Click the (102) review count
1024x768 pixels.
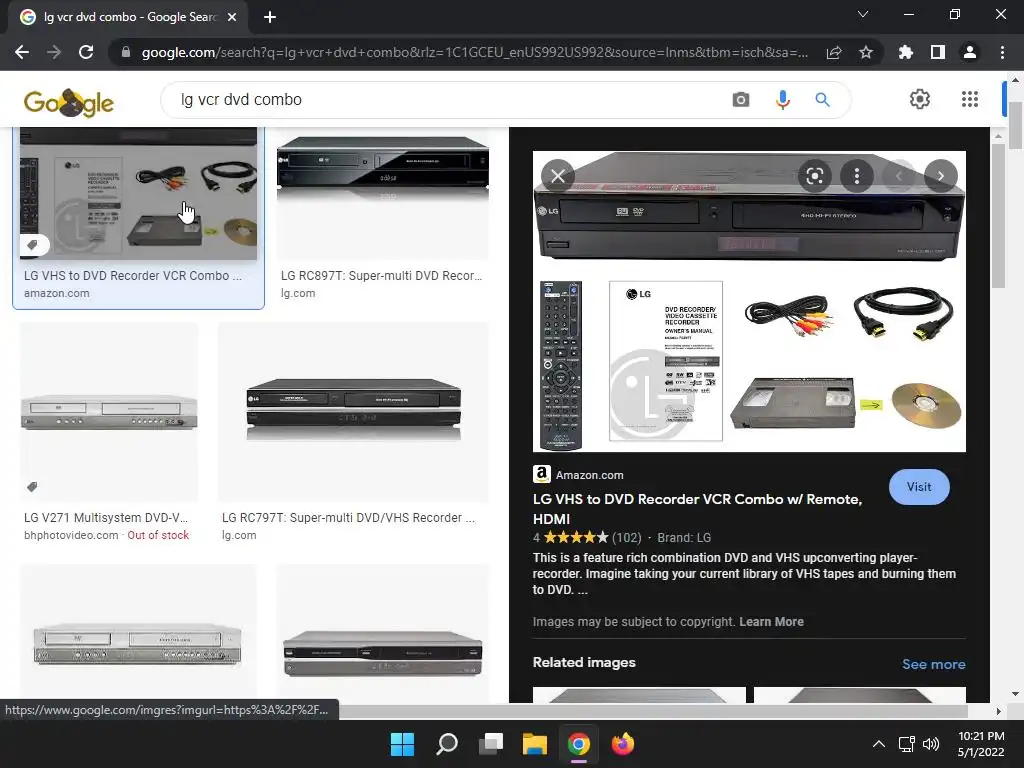[626, 537]
